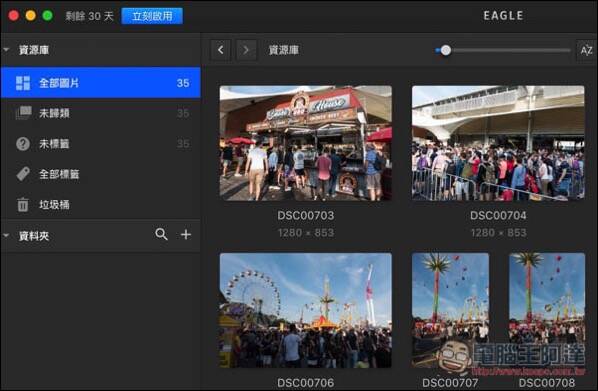598x391 pixels.
Task: Click the 立刻啟用 activate button
Action: click(152, 16)
